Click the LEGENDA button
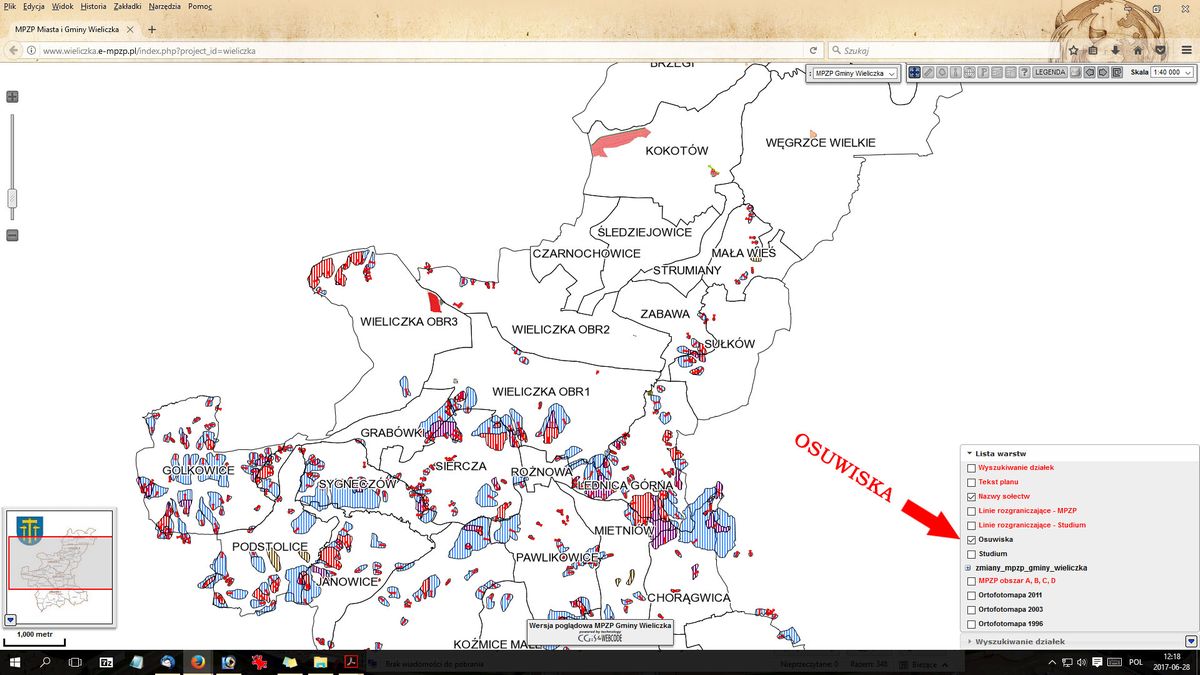 pos(1050,73)
